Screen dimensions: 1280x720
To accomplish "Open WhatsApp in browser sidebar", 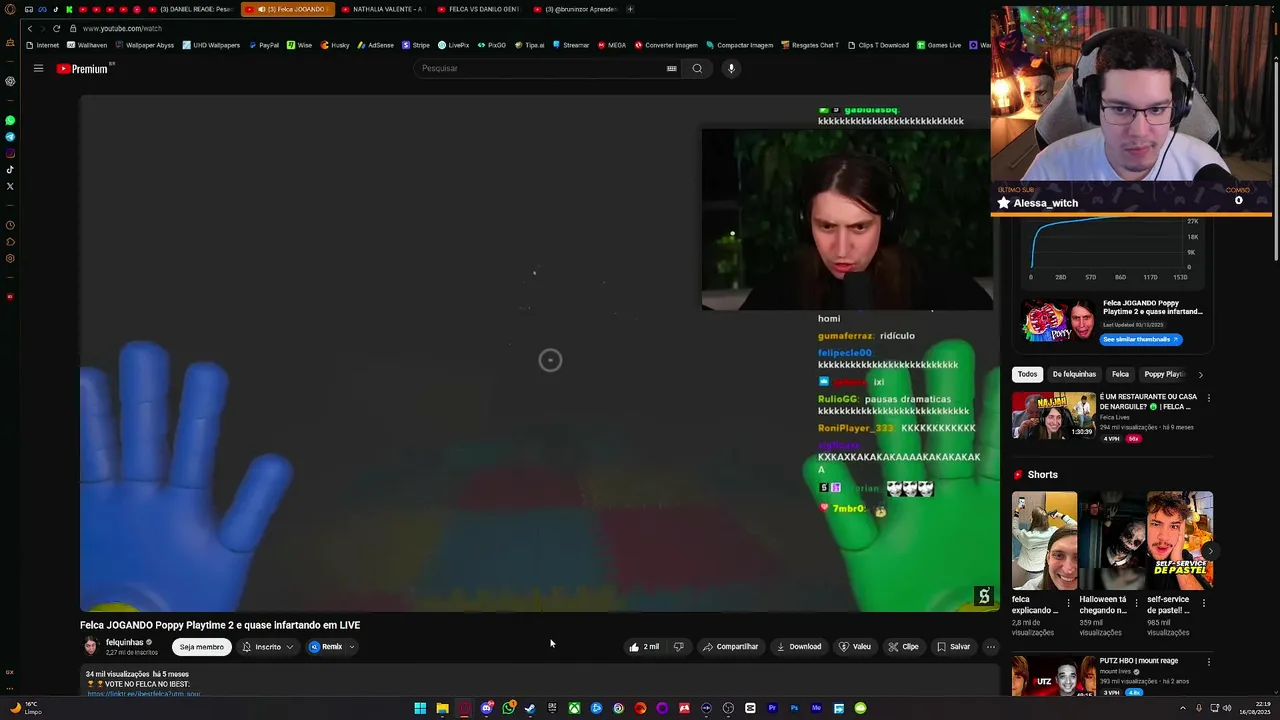I will [10, 120].
